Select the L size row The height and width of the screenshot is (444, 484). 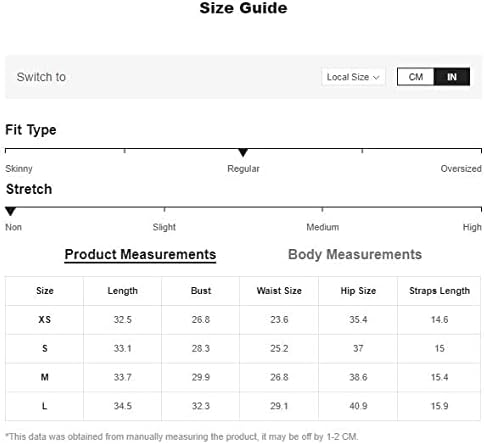[243, 406]
